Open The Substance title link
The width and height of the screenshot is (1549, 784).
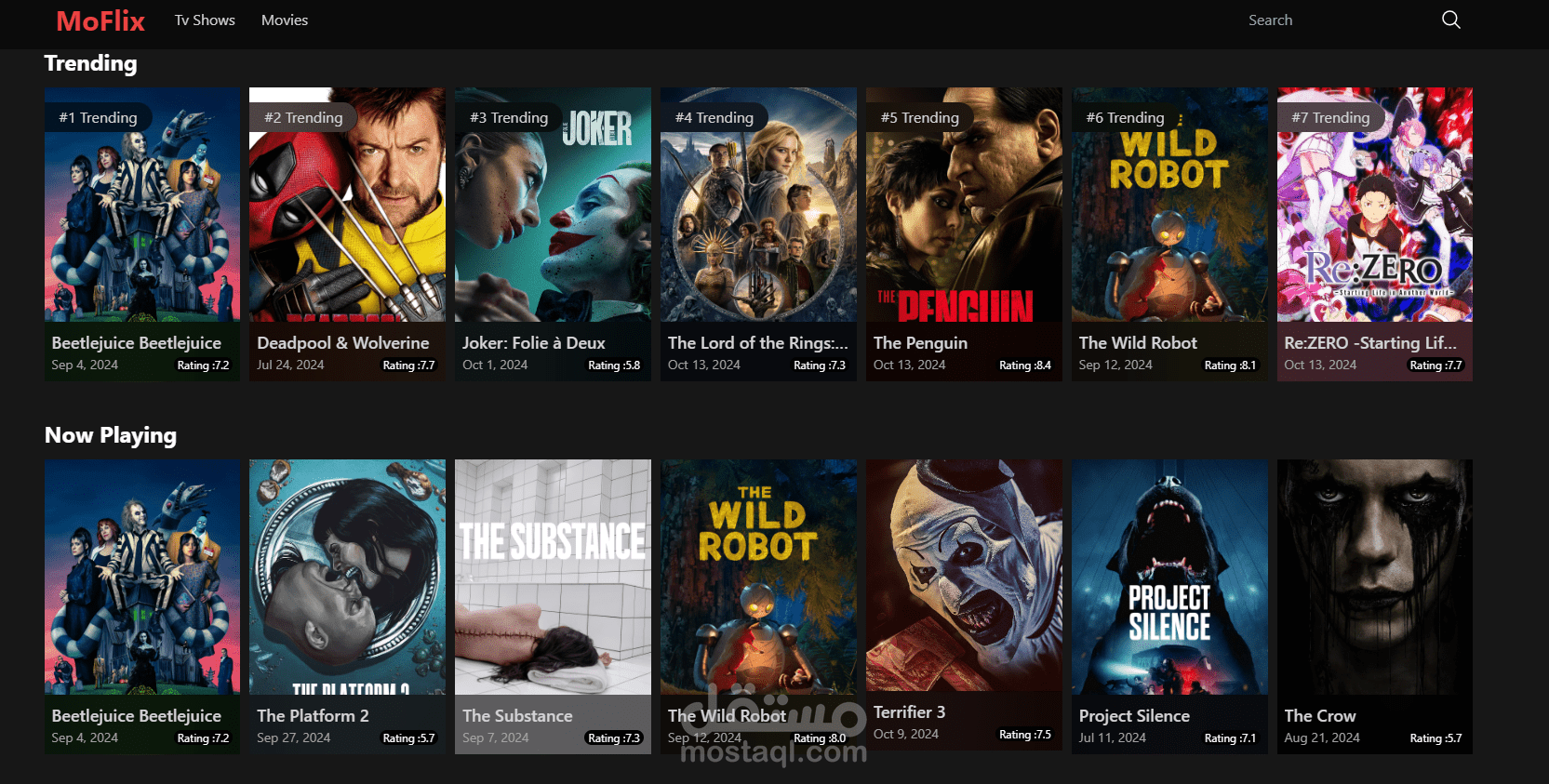pos(517,716)
